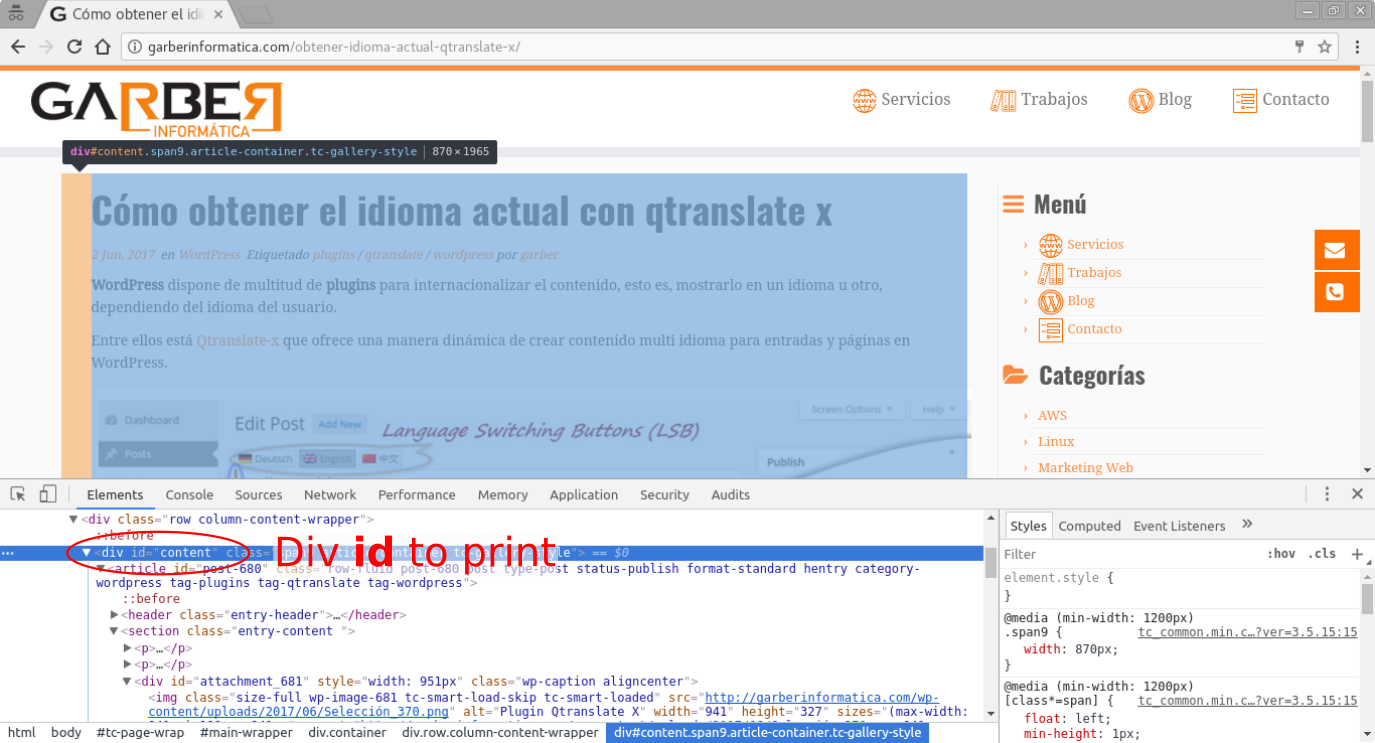Click the orange phone call button
The image size is (1375, 743).
pyautogui.click(x=1336, y=292)
